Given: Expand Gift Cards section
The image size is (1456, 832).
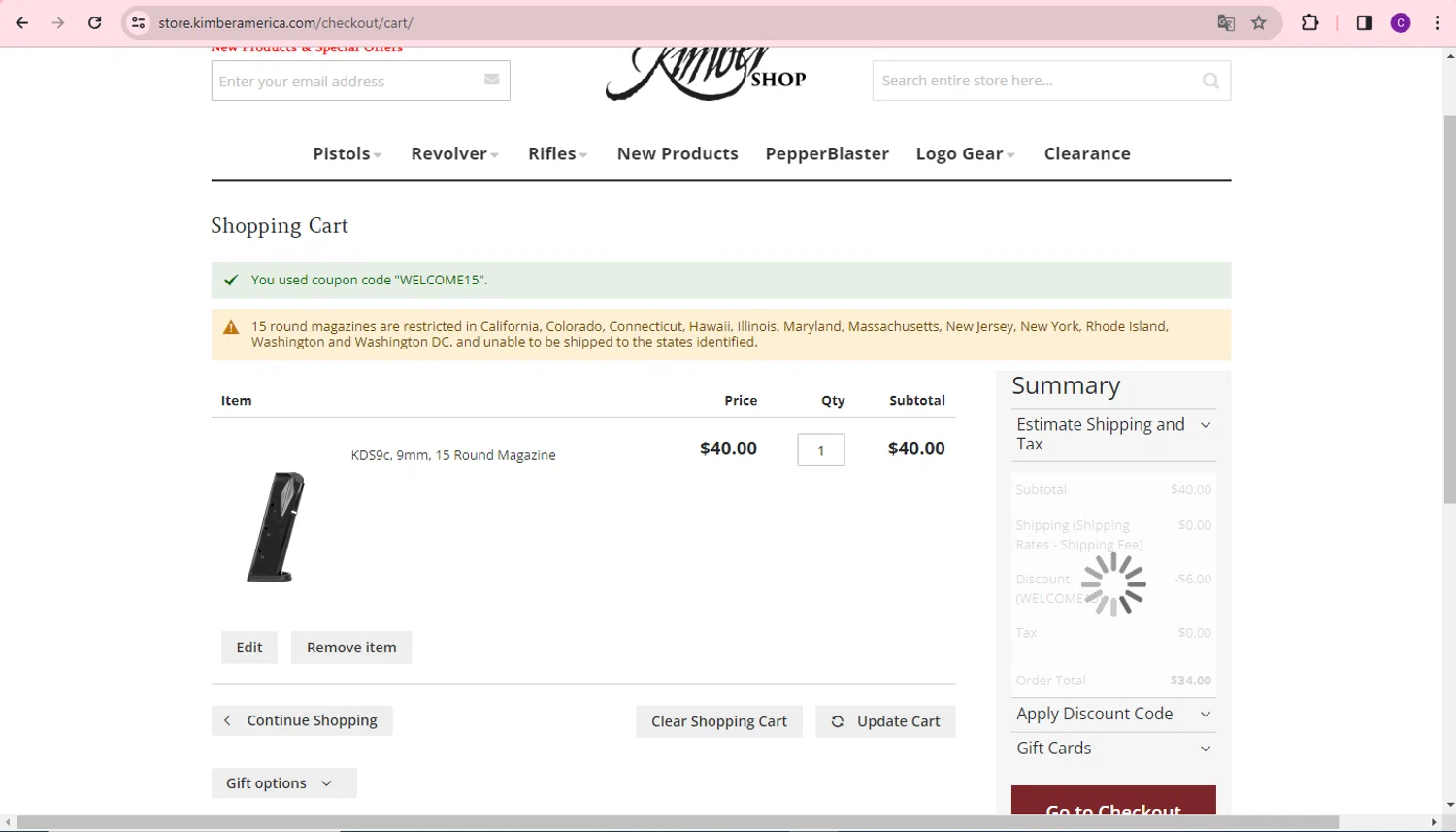Looking at the screenshot, I should [x=1113, y=749].
